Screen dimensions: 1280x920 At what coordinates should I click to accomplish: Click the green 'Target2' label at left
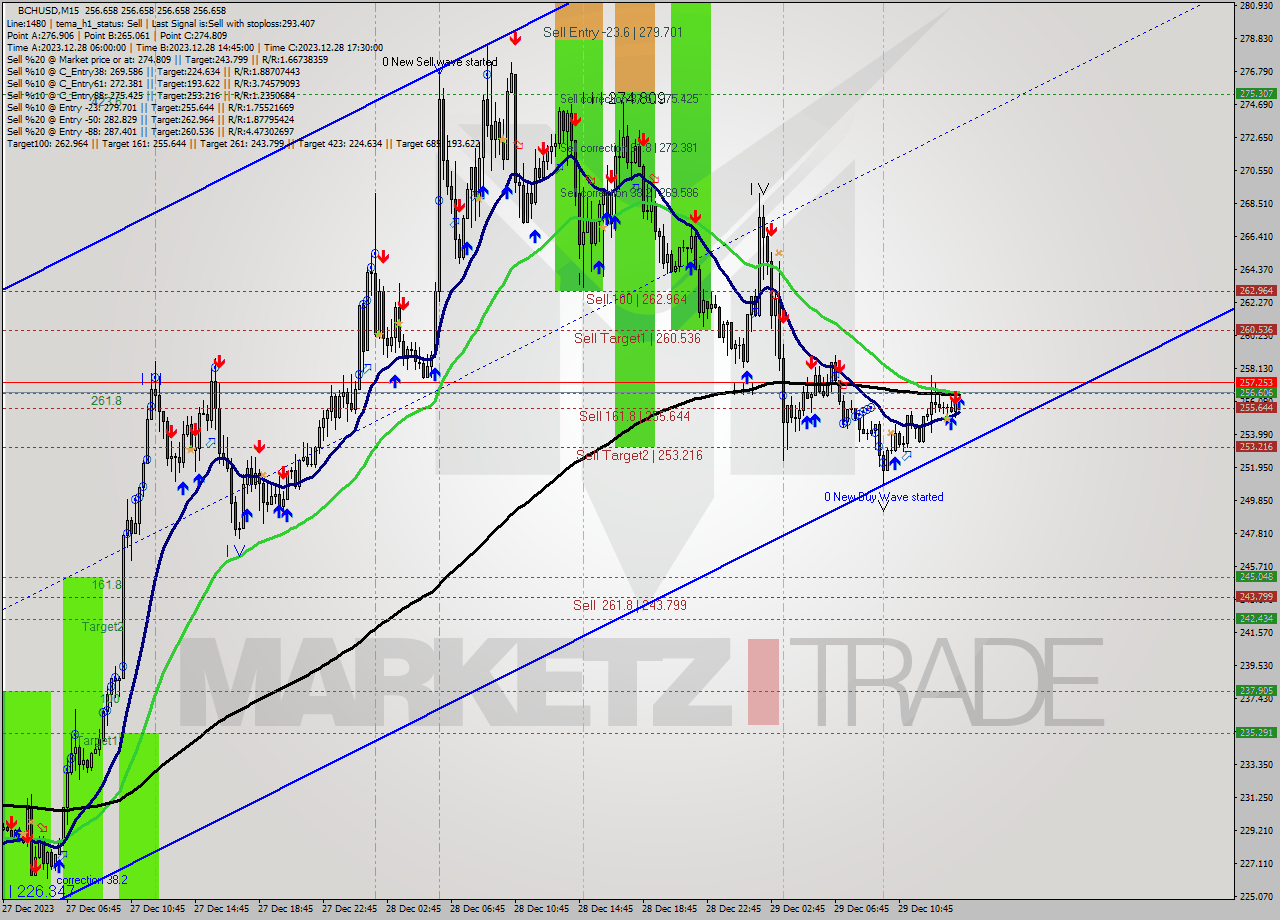tap(102, 626)
